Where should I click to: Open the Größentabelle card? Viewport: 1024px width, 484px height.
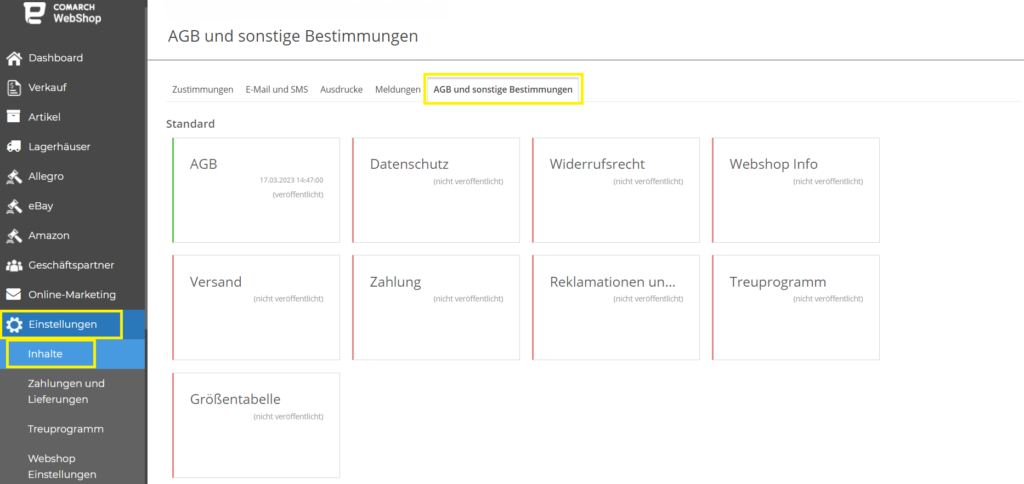coord(256,425)
